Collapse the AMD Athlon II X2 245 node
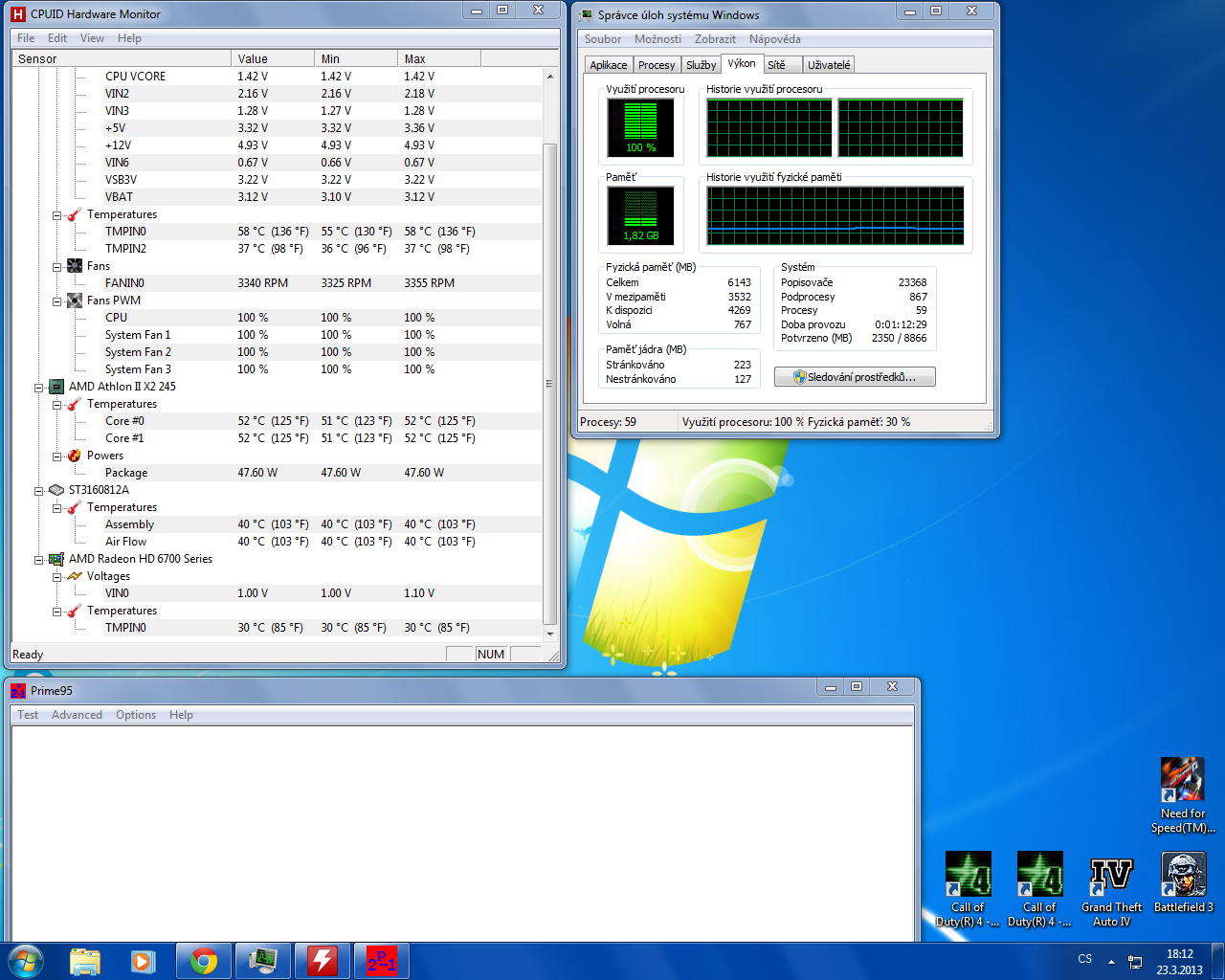The width and height of the screenshot is (1225, 980). 39,388
